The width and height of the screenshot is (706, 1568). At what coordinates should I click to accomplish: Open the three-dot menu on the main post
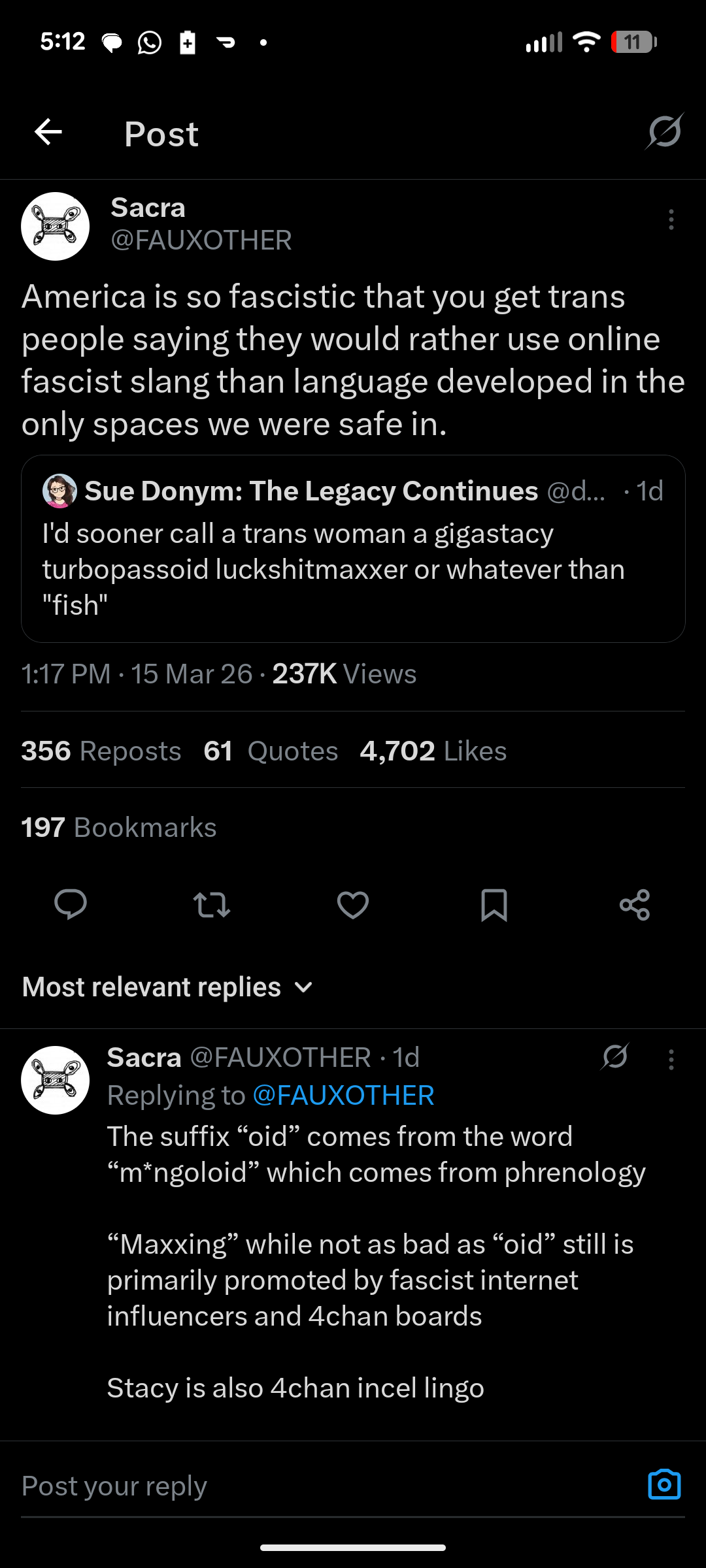pos(671,220)
